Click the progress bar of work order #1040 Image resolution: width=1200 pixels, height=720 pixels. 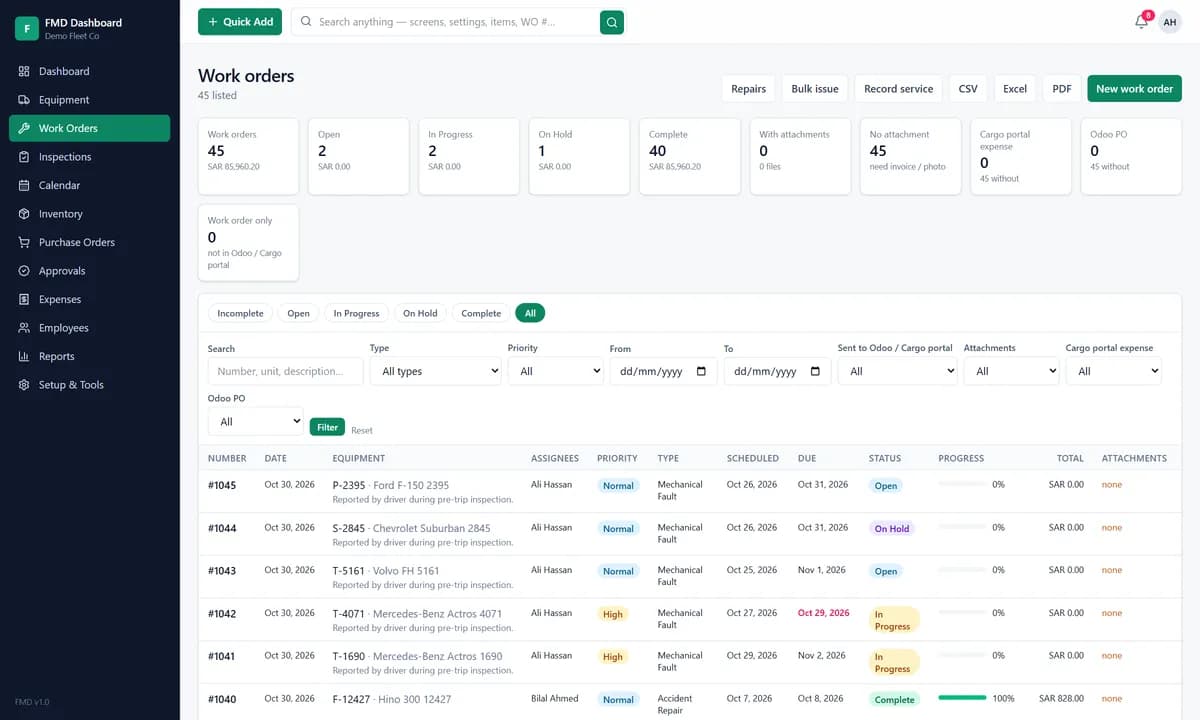pos(962,698)
